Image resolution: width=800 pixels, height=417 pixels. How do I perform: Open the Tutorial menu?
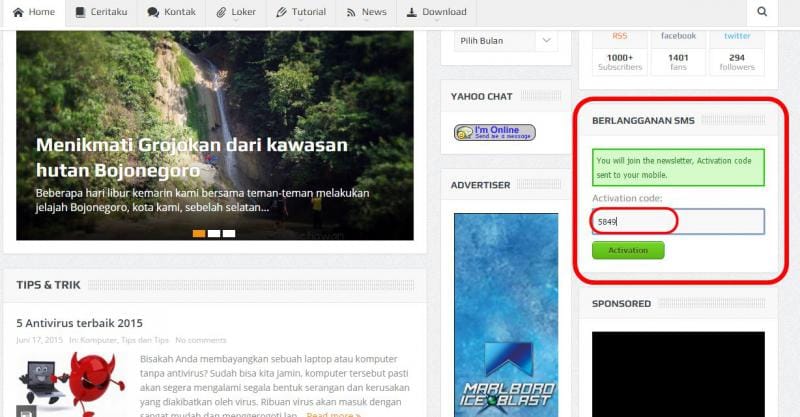[301, 12]
